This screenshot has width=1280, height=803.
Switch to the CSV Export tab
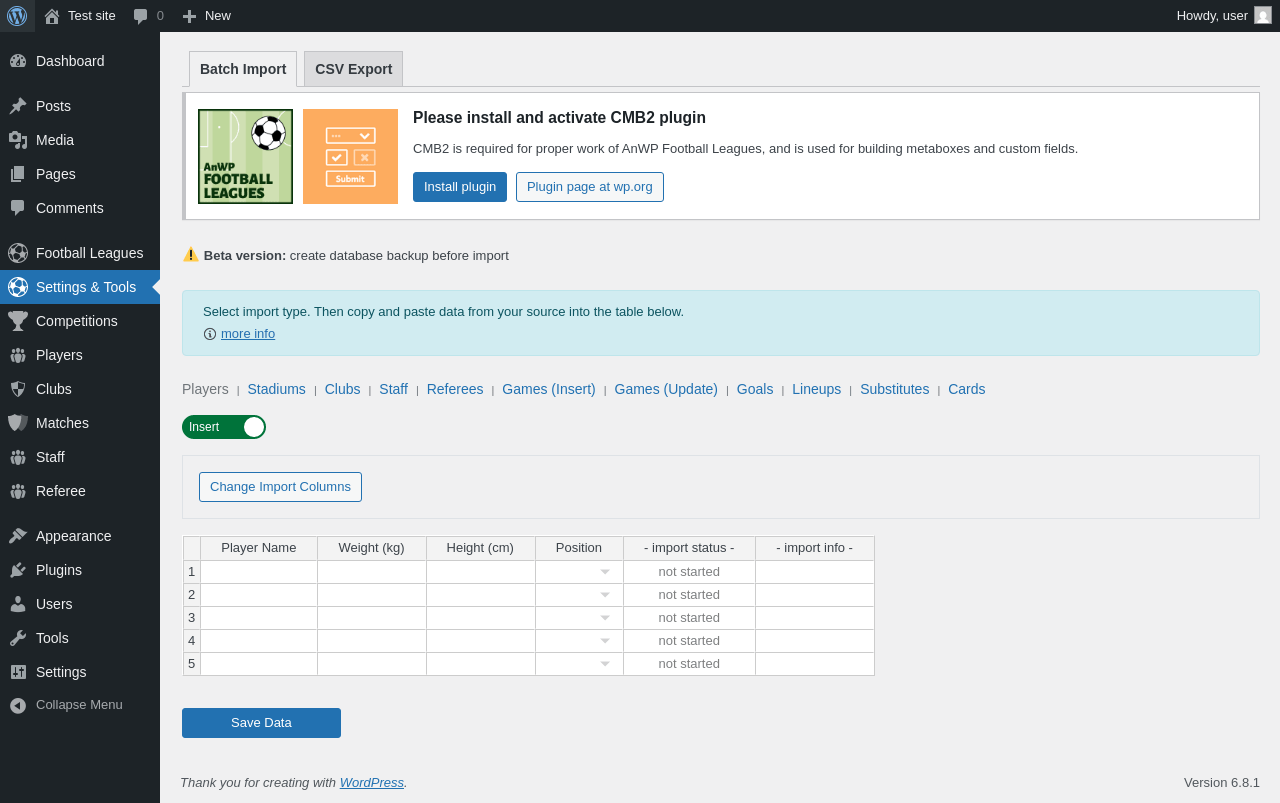[x=353, y=69]
